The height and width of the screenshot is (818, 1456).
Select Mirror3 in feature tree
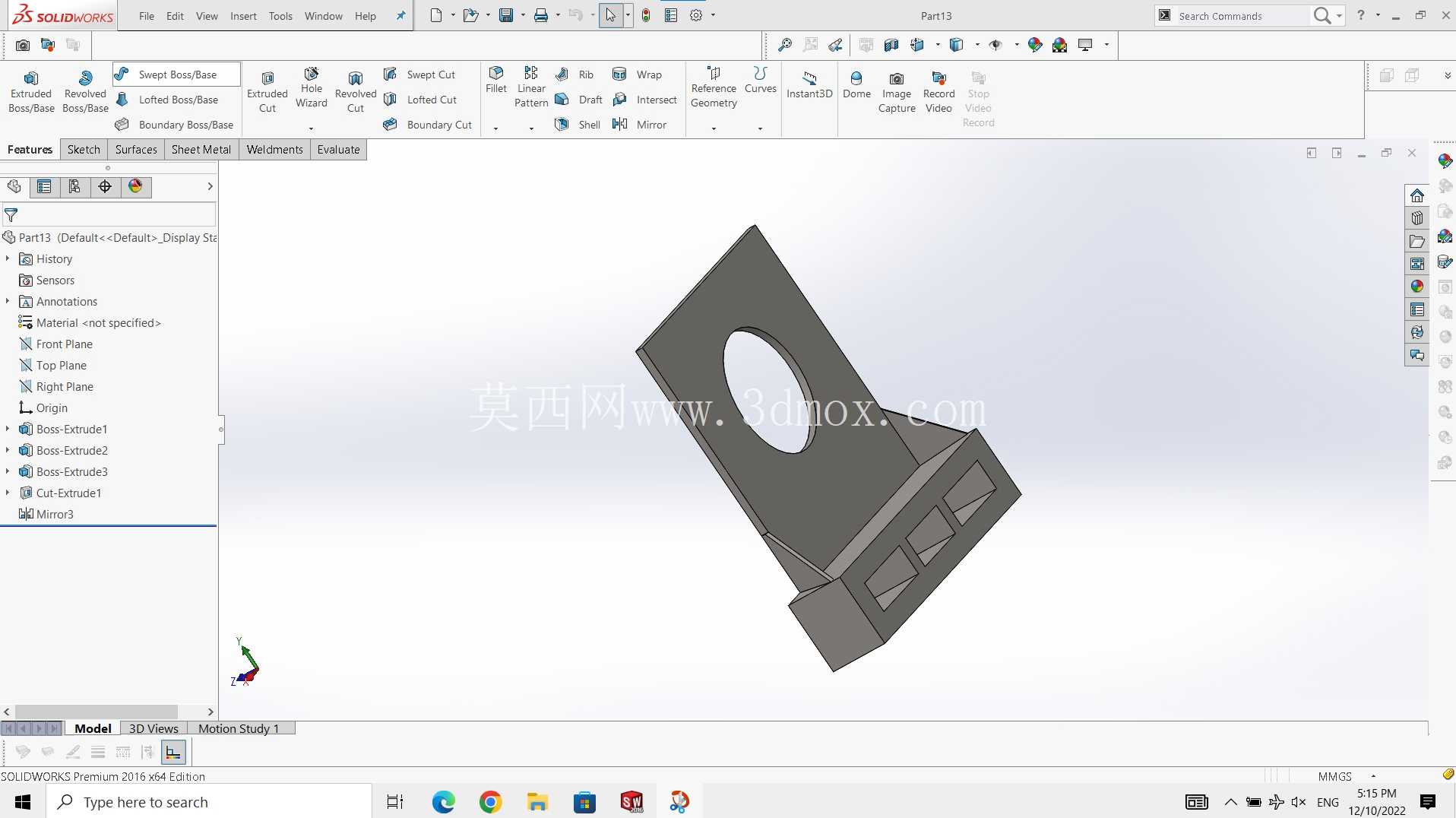(46, 515)
